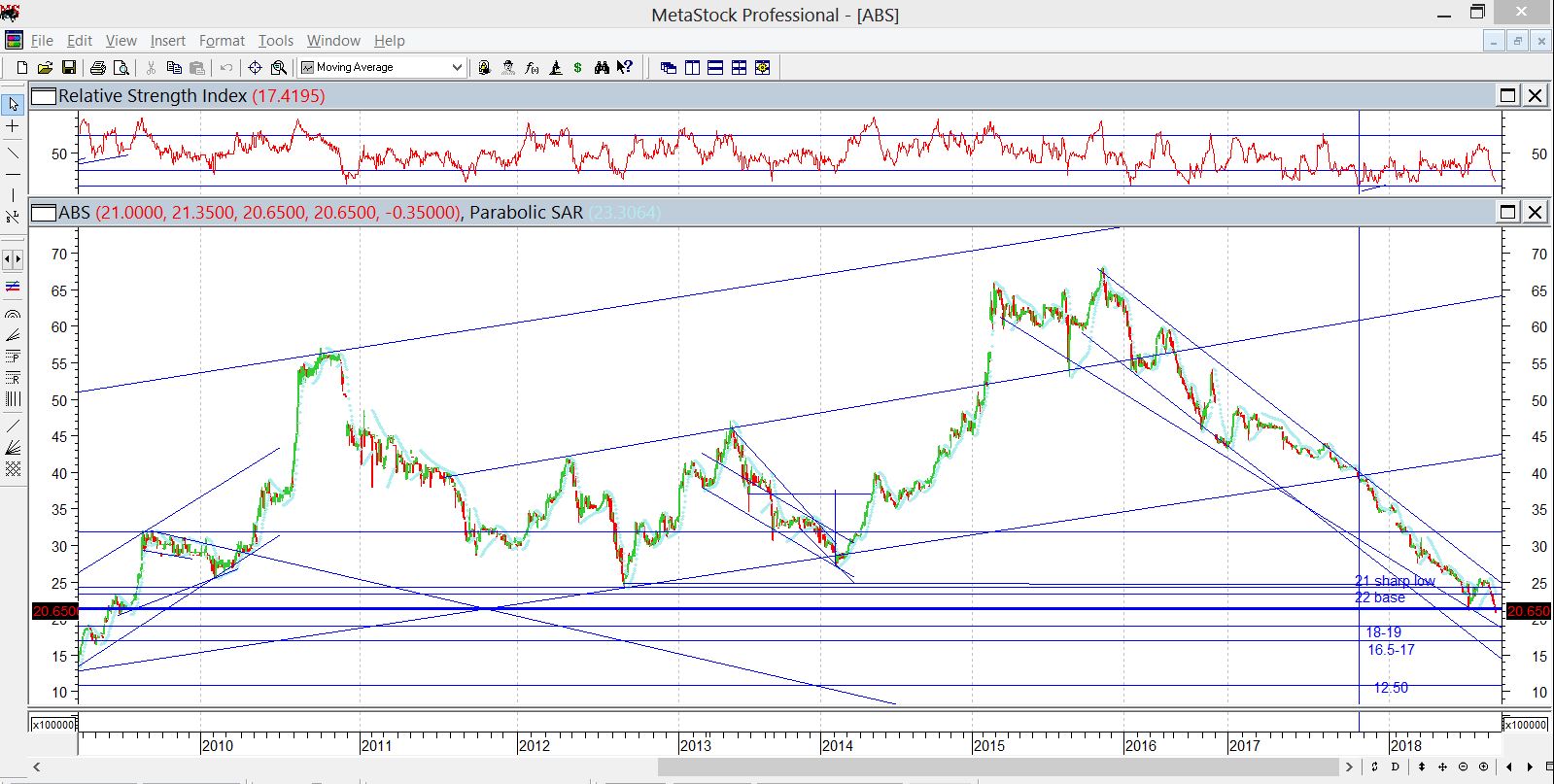The image size is (1554, 784).
Task: Cascade windows using the layered windows icon
Action: click(669, 67)
